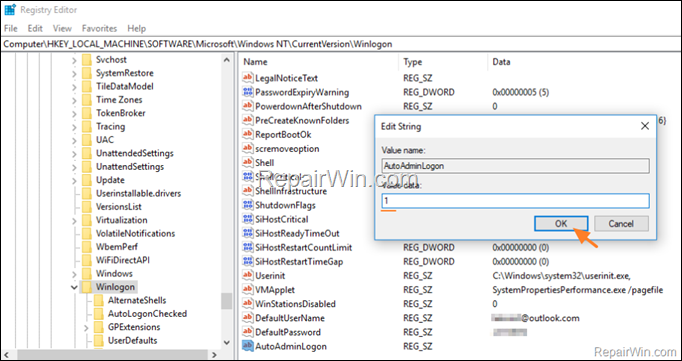Click the string icon beside scremoveoption

(x=248, y=148)
